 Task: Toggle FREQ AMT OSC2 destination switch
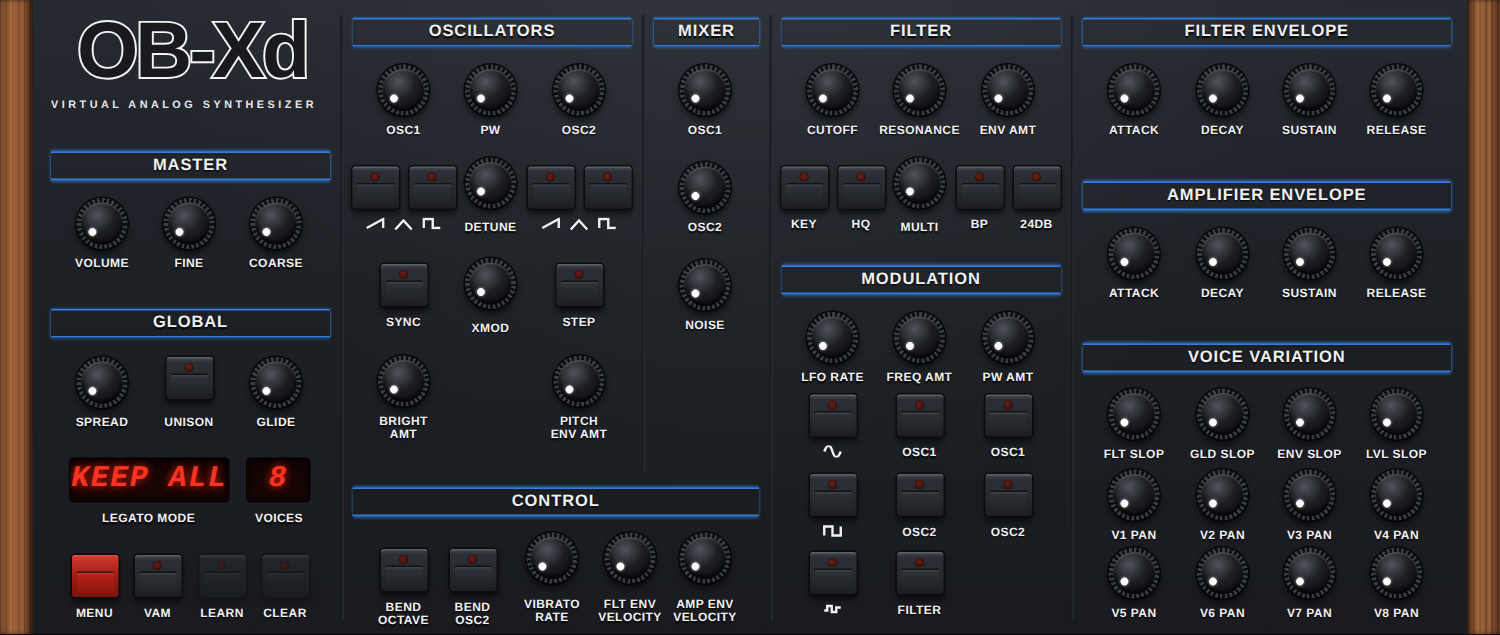coord(920,496)
